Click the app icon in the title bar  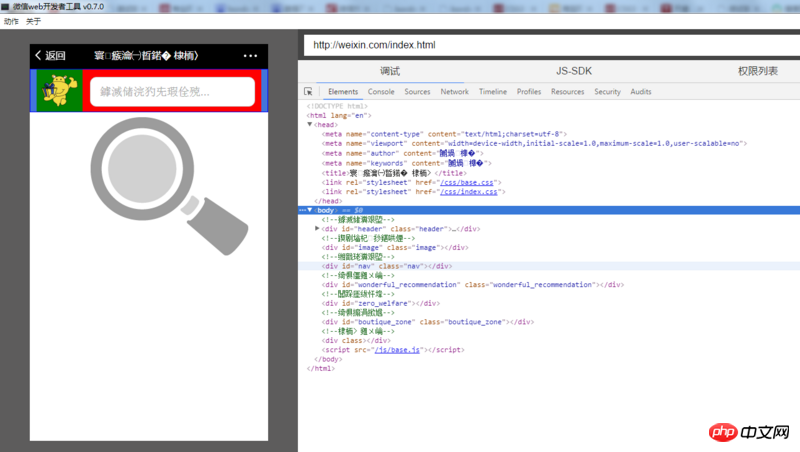coord(6,7)
